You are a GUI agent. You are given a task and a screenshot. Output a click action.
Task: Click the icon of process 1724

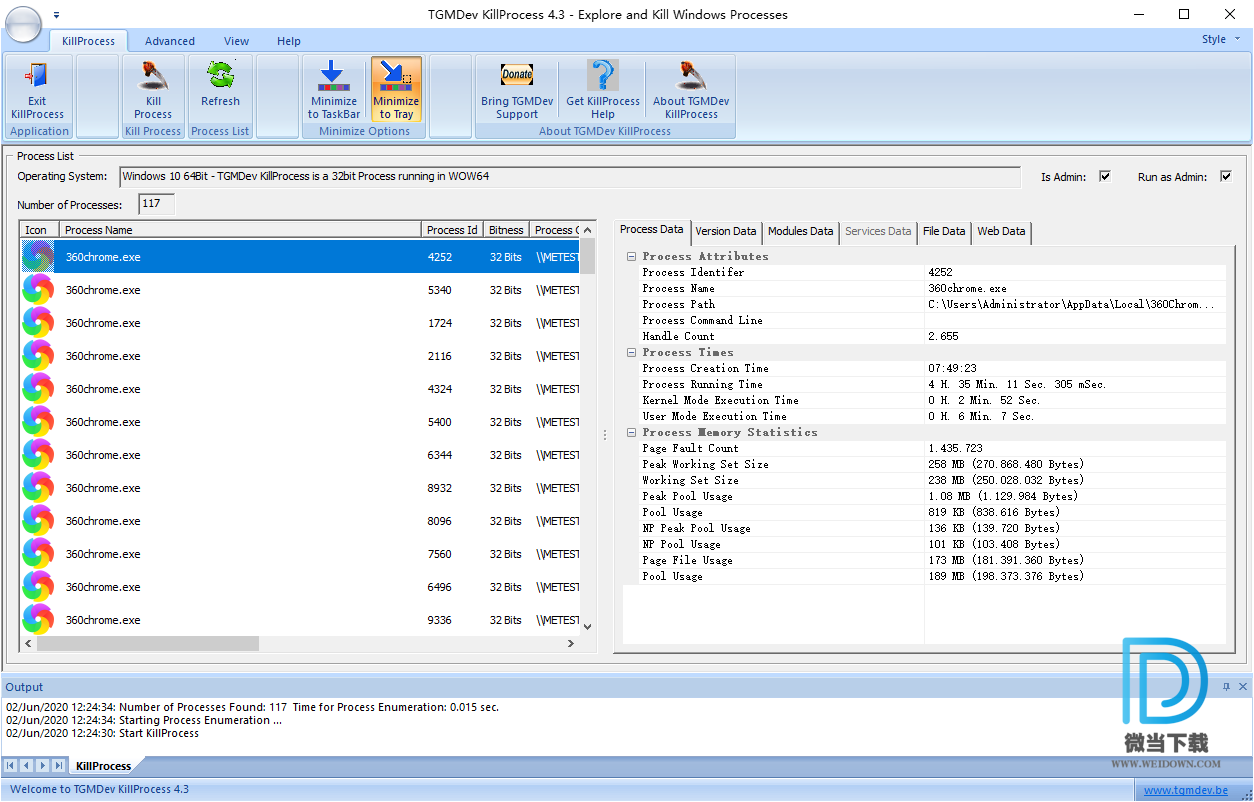pyautogui.click(x=38, y=323)
